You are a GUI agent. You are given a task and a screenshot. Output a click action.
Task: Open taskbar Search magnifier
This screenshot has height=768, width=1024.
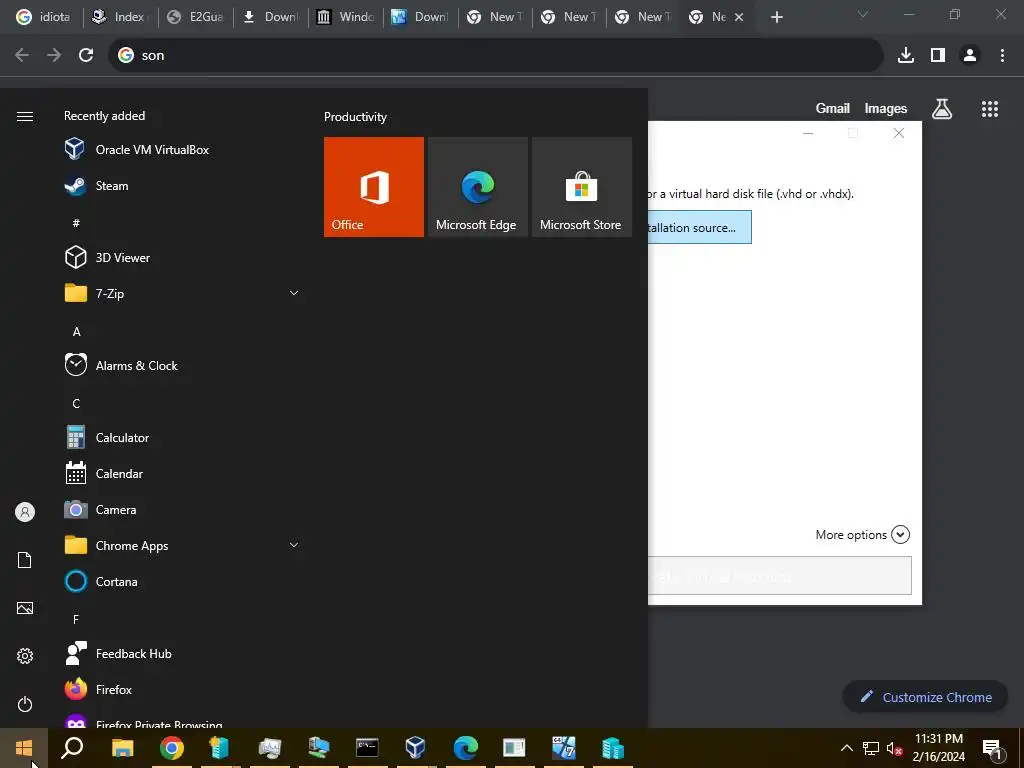(x=72, y=748)
